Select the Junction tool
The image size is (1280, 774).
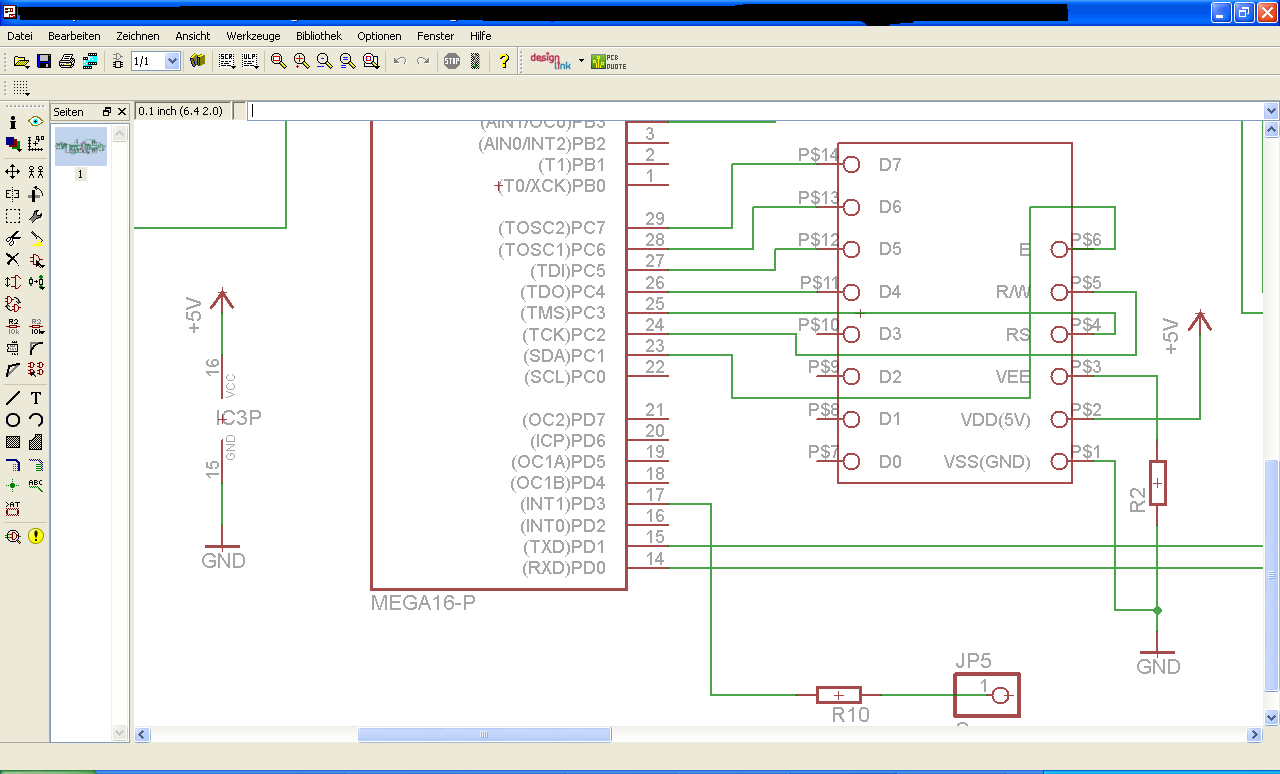(x=13, y=486)
